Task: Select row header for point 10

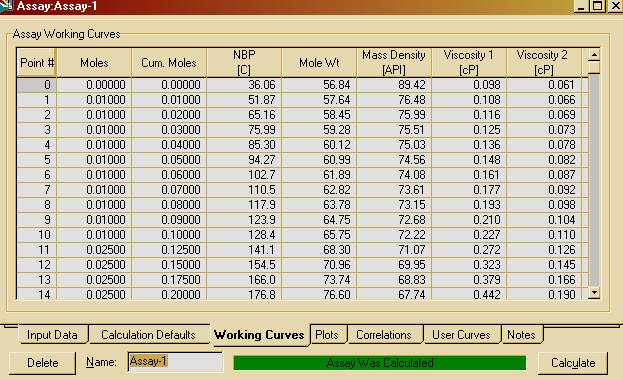Action: click(x=37, y=235)
